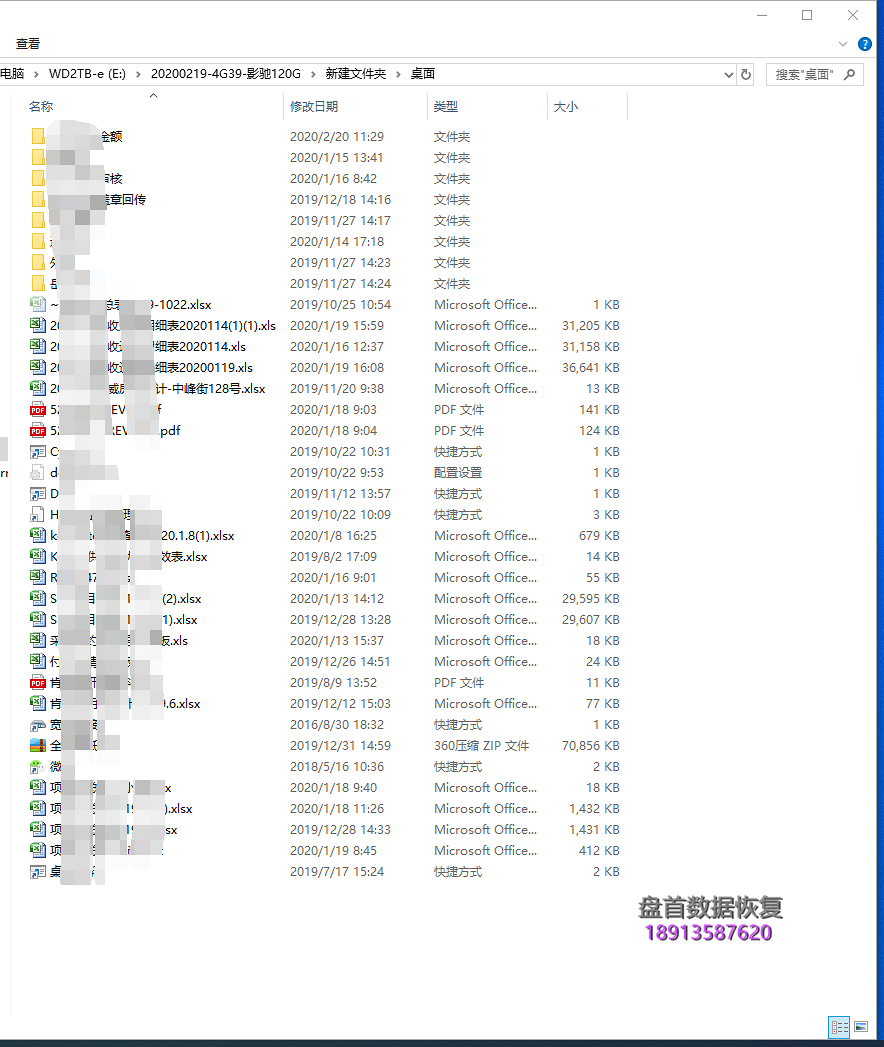Open the help question mark icon
The height and width of the screenshot is (1047, 884).
click(864, 44)
